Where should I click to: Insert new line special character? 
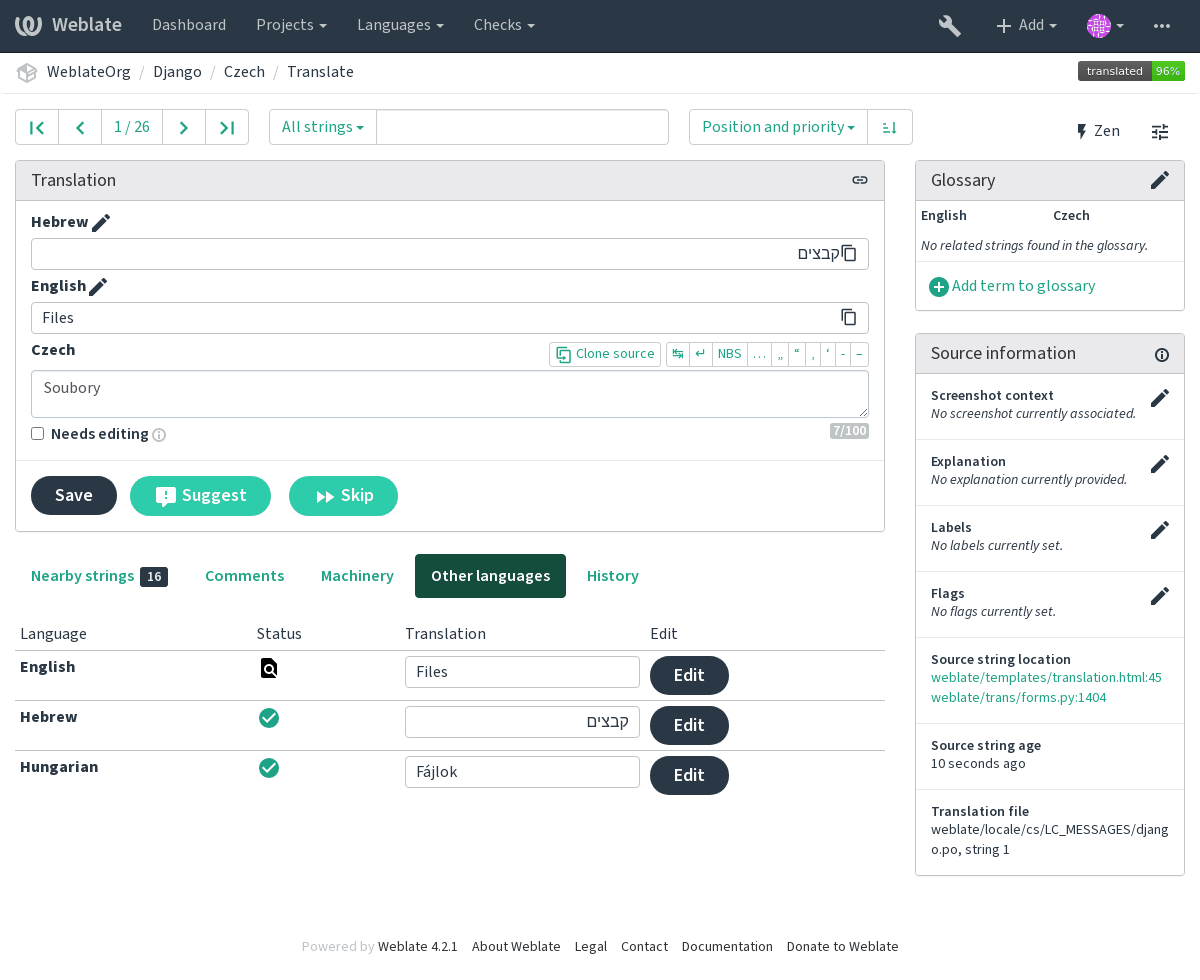[x=701, y=354]
